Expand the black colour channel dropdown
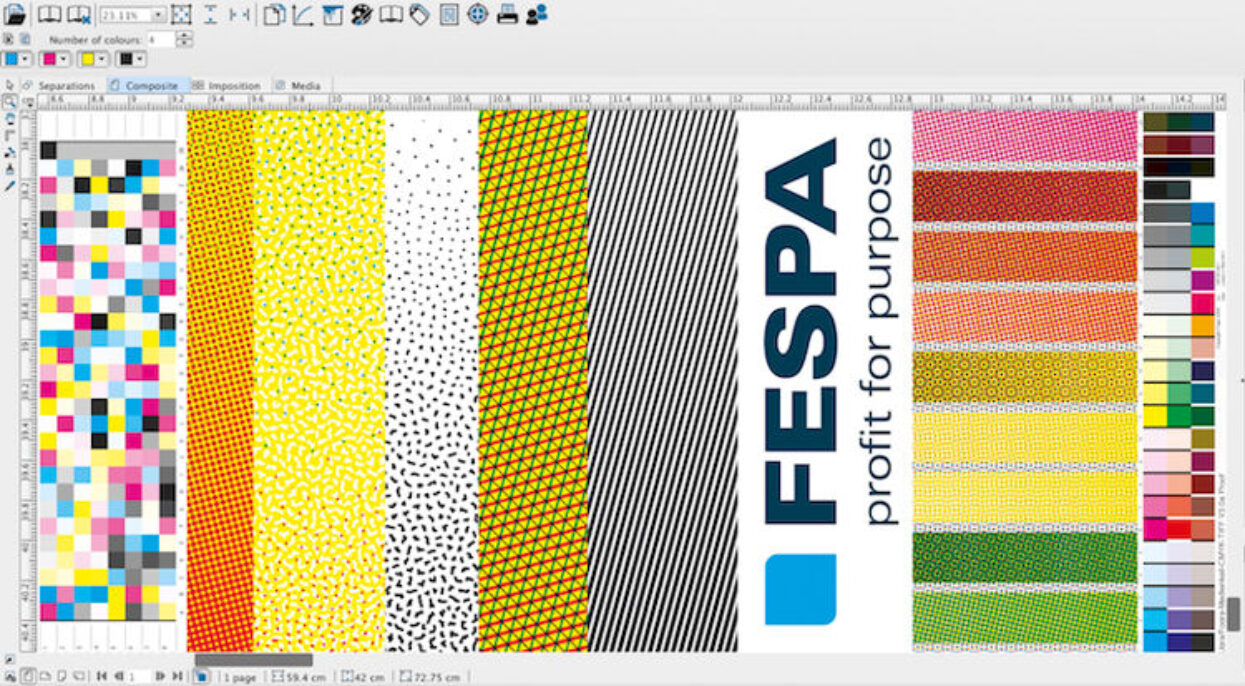Screen dimensions: 1245x686 [x=139, y=59]
